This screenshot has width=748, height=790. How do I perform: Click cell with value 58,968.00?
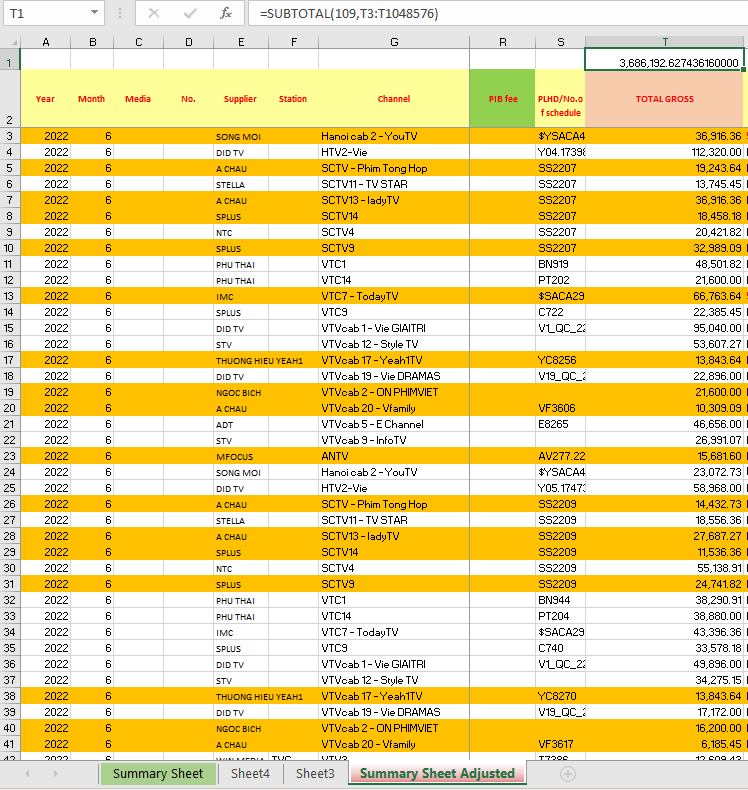click(x=664, y=488)
